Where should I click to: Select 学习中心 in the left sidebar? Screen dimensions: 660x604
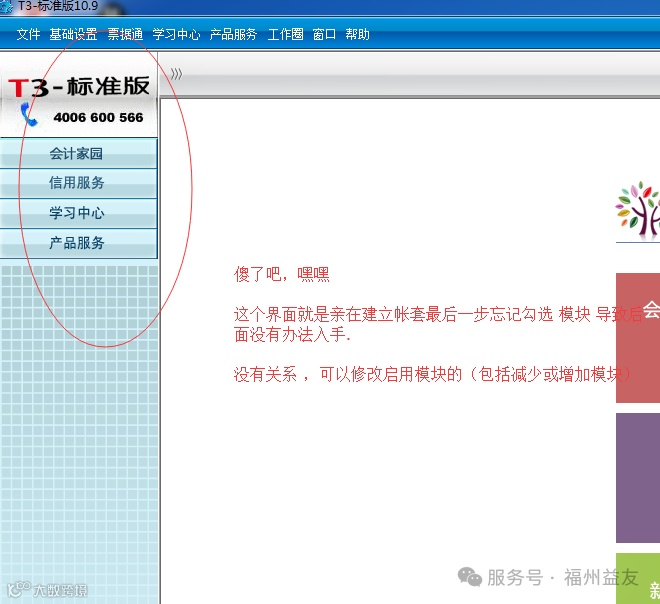[79, 213]
